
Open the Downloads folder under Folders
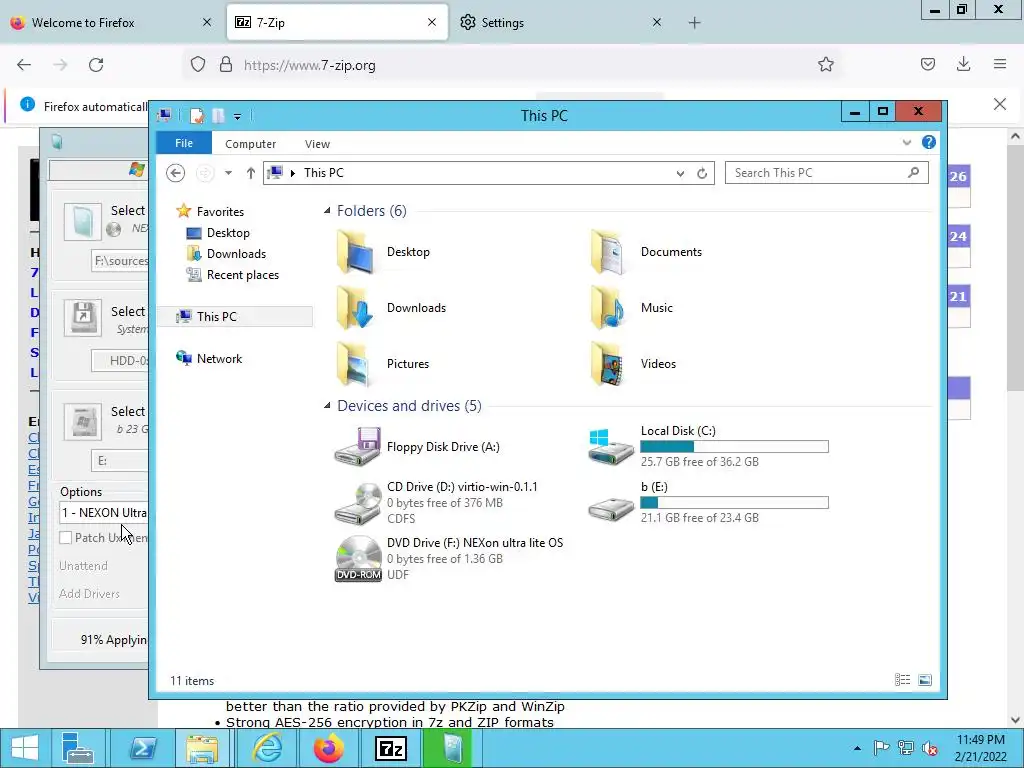pyautogui.click(x=391, y=308)
